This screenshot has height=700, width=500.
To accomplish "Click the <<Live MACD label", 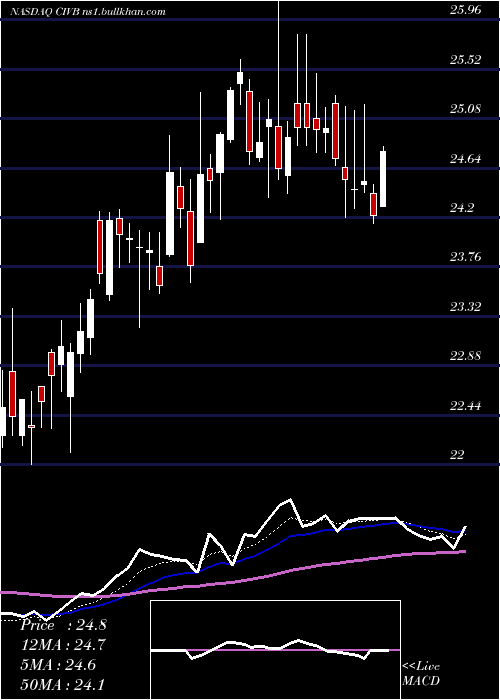I will (421, 674).
